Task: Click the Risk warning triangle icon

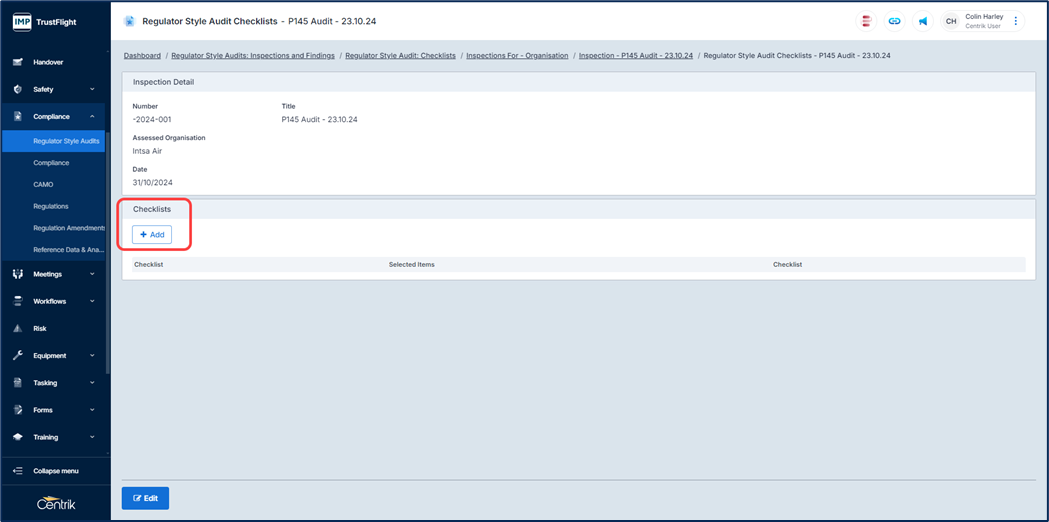Action: click(x=18, y=328)
